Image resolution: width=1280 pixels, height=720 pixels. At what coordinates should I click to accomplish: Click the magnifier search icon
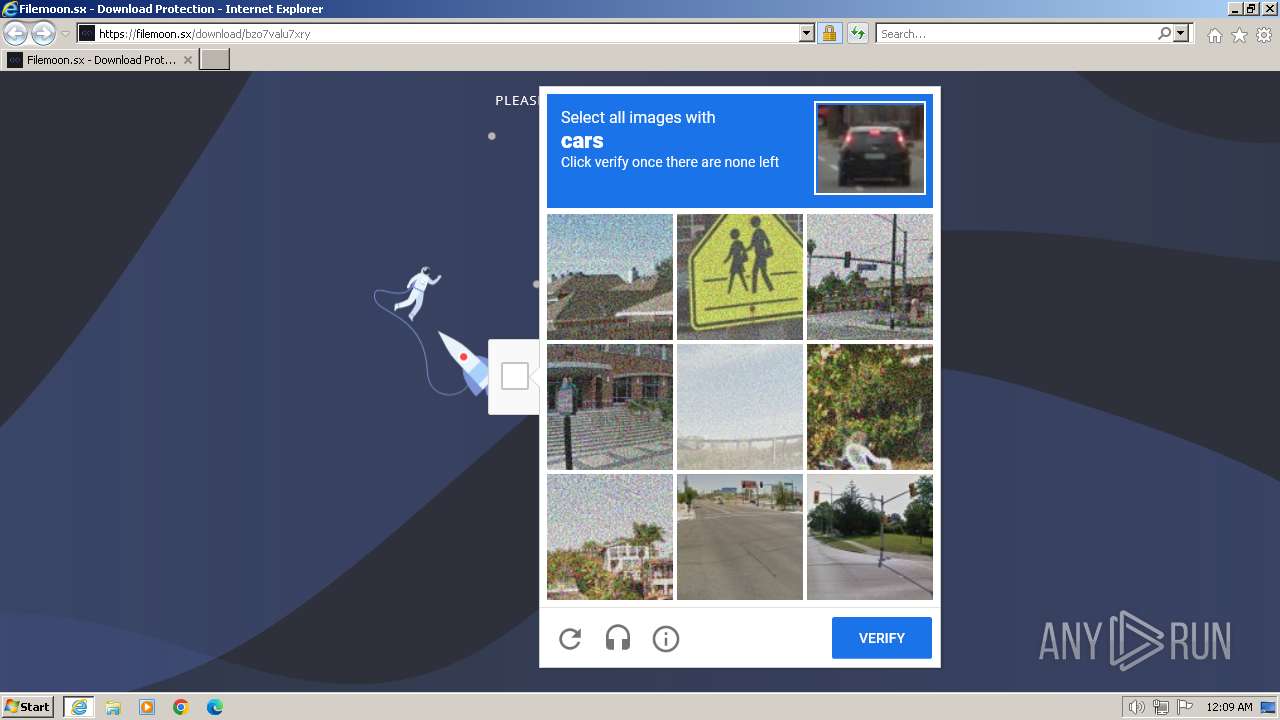pyautogui.click(x=1164, y=33)
